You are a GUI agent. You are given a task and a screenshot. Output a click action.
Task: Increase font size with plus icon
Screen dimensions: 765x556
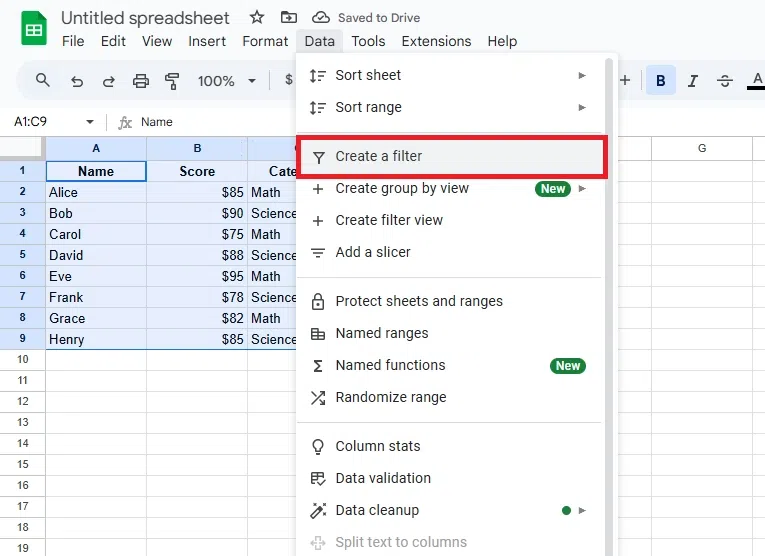coord(625,80)
